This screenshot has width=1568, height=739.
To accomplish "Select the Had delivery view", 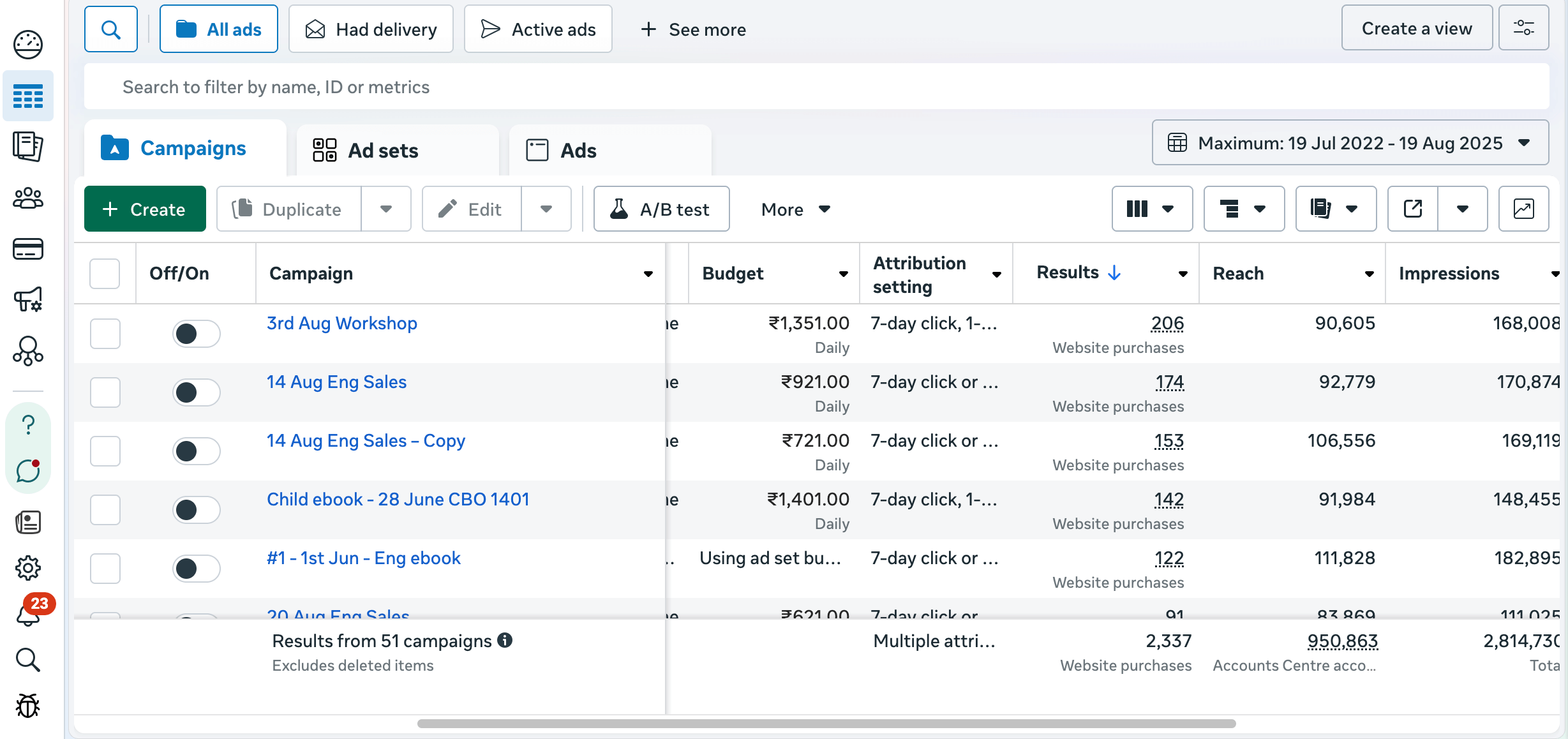I will point(371,29).
